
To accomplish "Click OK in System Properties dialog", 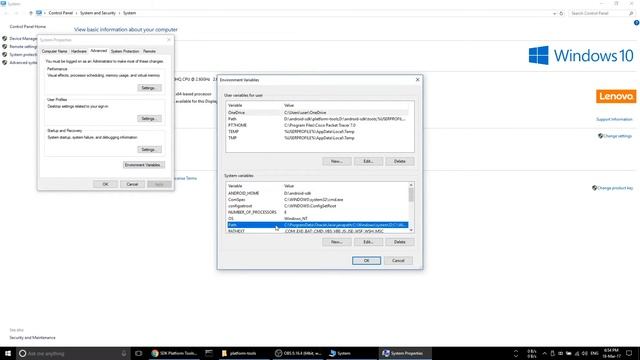I will coord(105,184).
